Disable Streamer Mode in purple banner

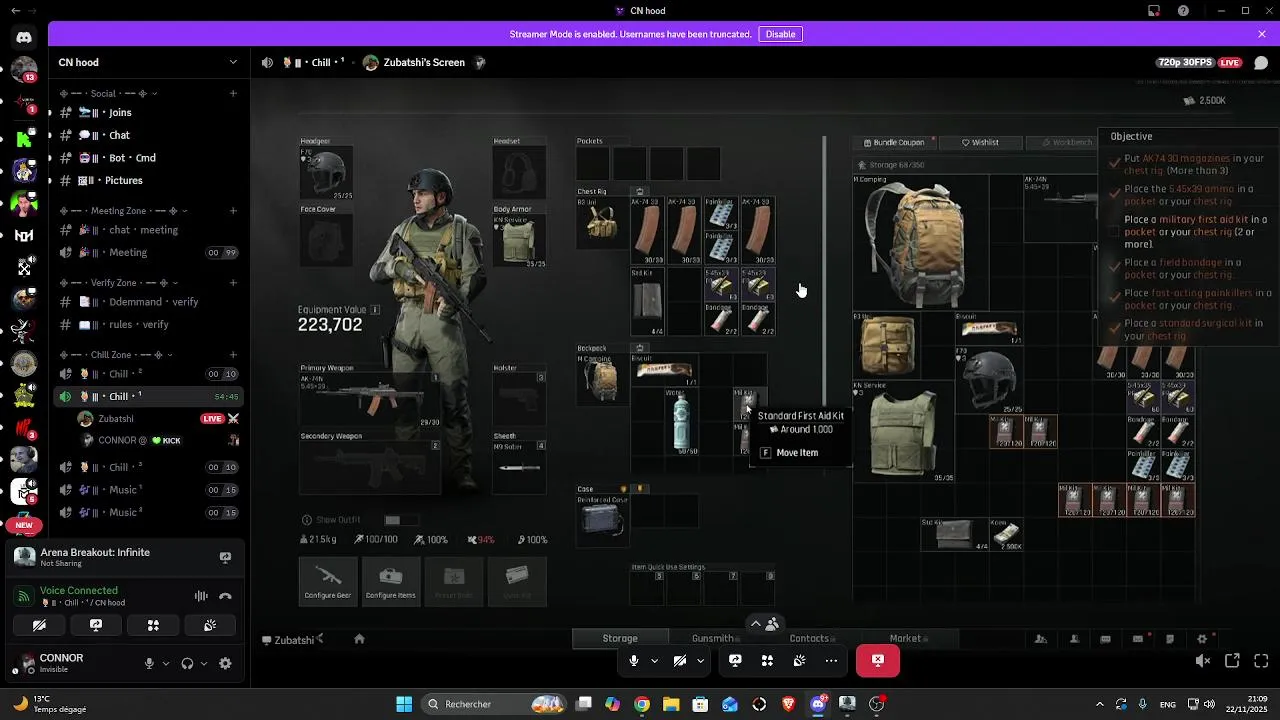[x=780, y=34]
